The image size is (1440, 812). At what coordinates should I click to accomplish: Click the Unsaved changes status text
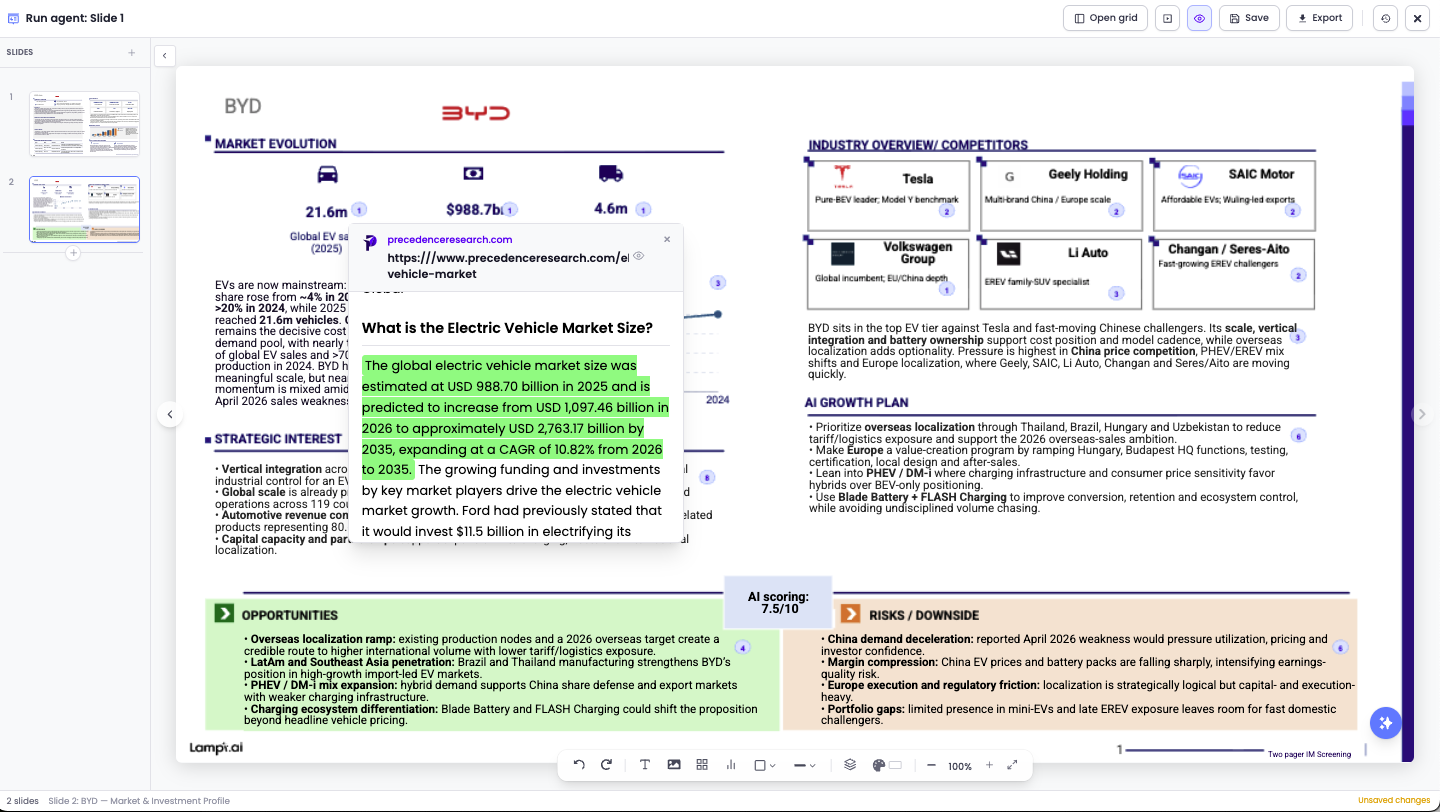[x=1394, y=800]
